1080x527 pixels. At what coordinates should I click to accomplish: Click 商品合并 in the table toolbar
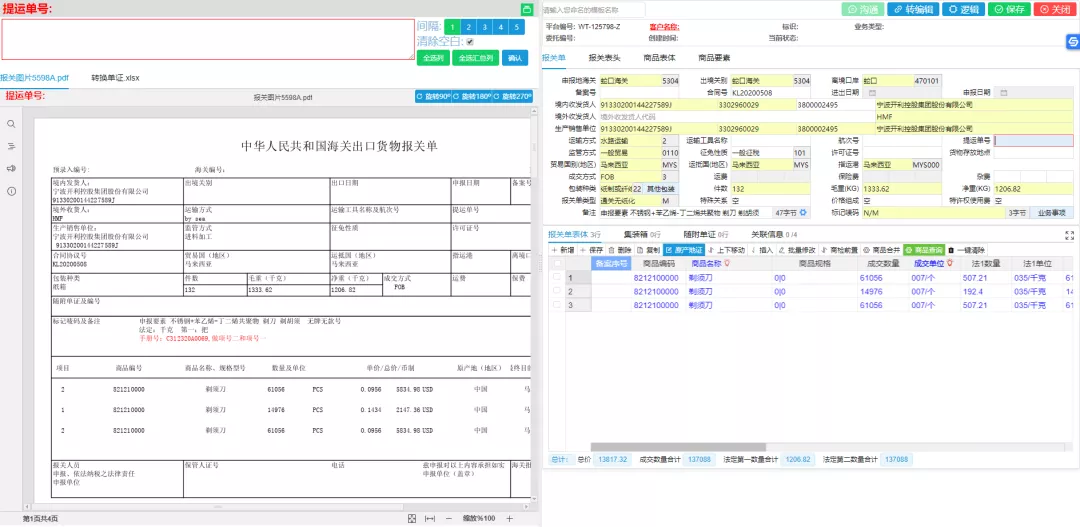pyautogui.click(x=882, y=250)
